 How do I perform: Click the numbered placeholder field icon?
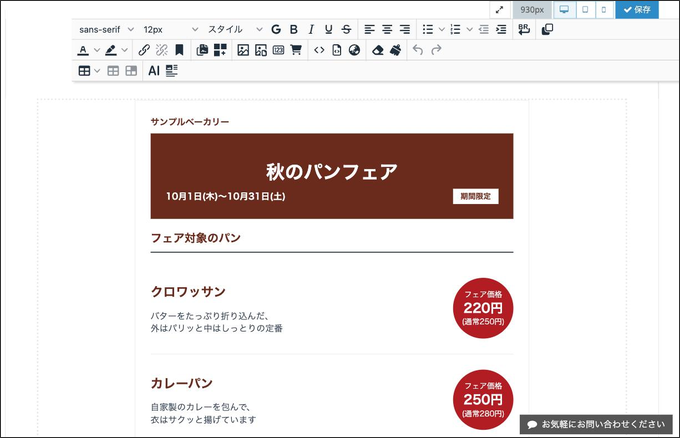point(278,50)
